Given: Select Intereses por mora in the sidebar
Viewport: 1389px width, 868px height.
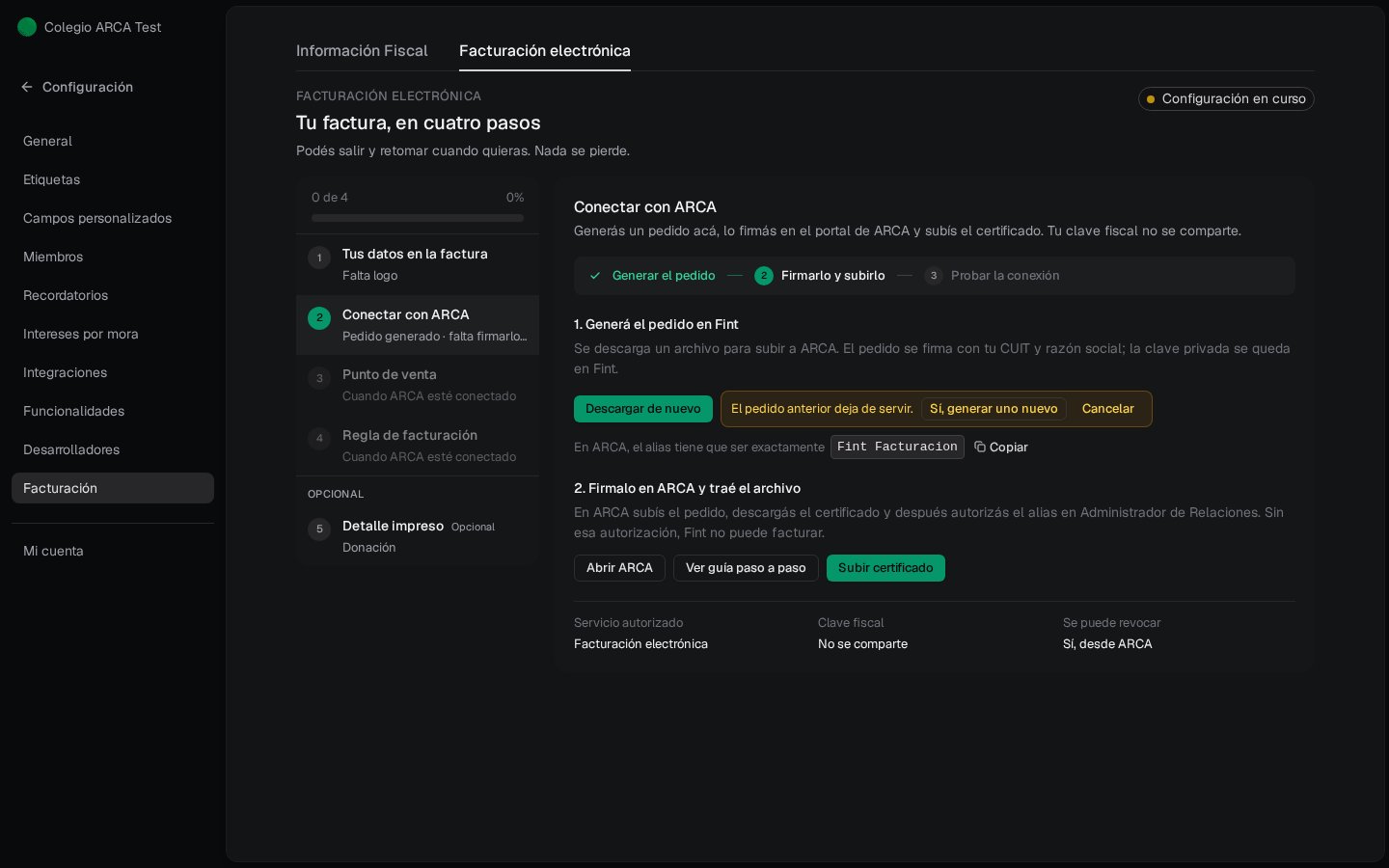Looking at the screenshot, I should 113,334.
